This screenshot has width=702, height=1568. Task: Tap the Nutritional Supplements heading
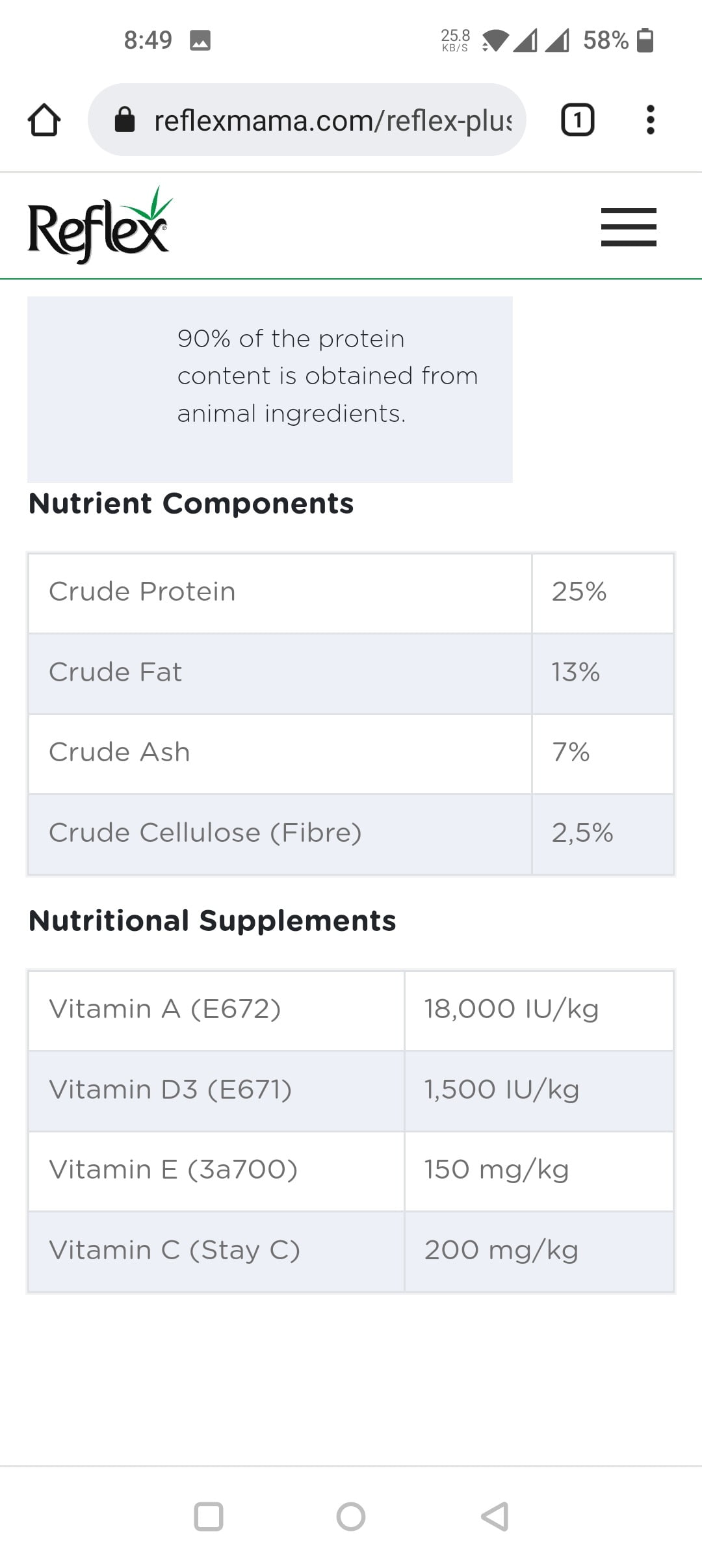[x=213, y=921]
